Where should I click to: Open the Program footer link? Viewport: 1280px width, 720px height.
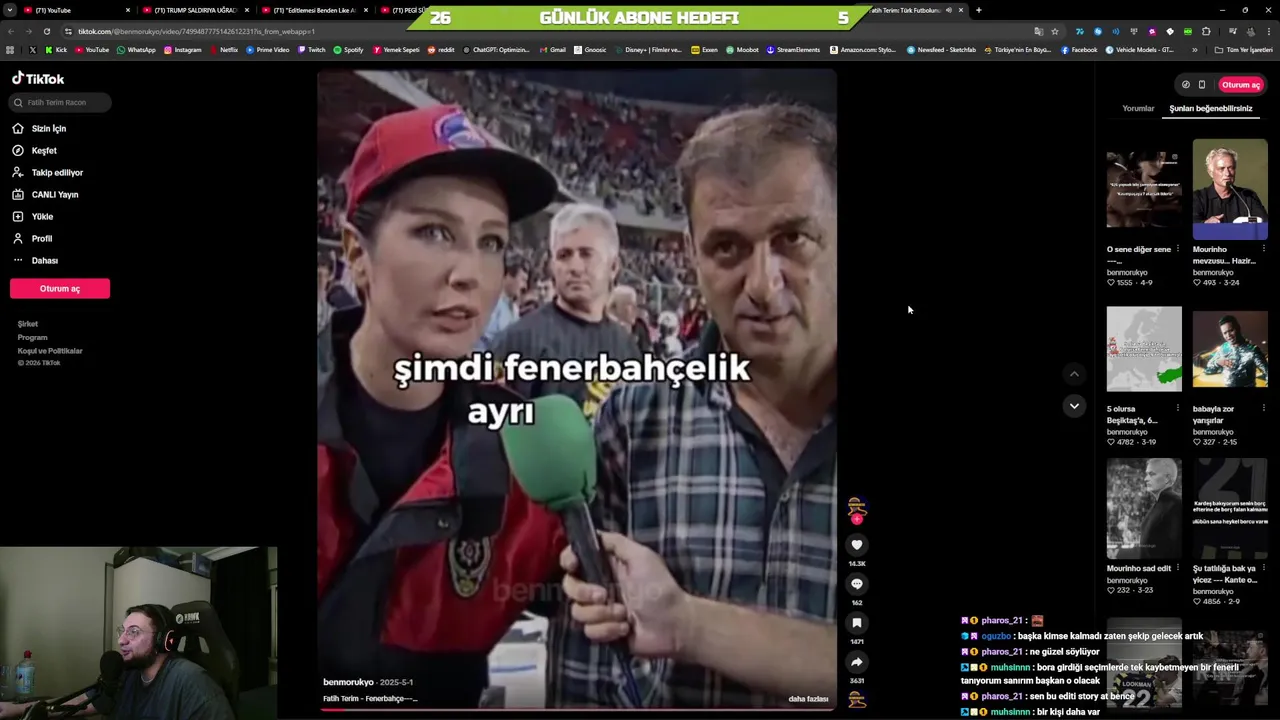click(32, 337)
